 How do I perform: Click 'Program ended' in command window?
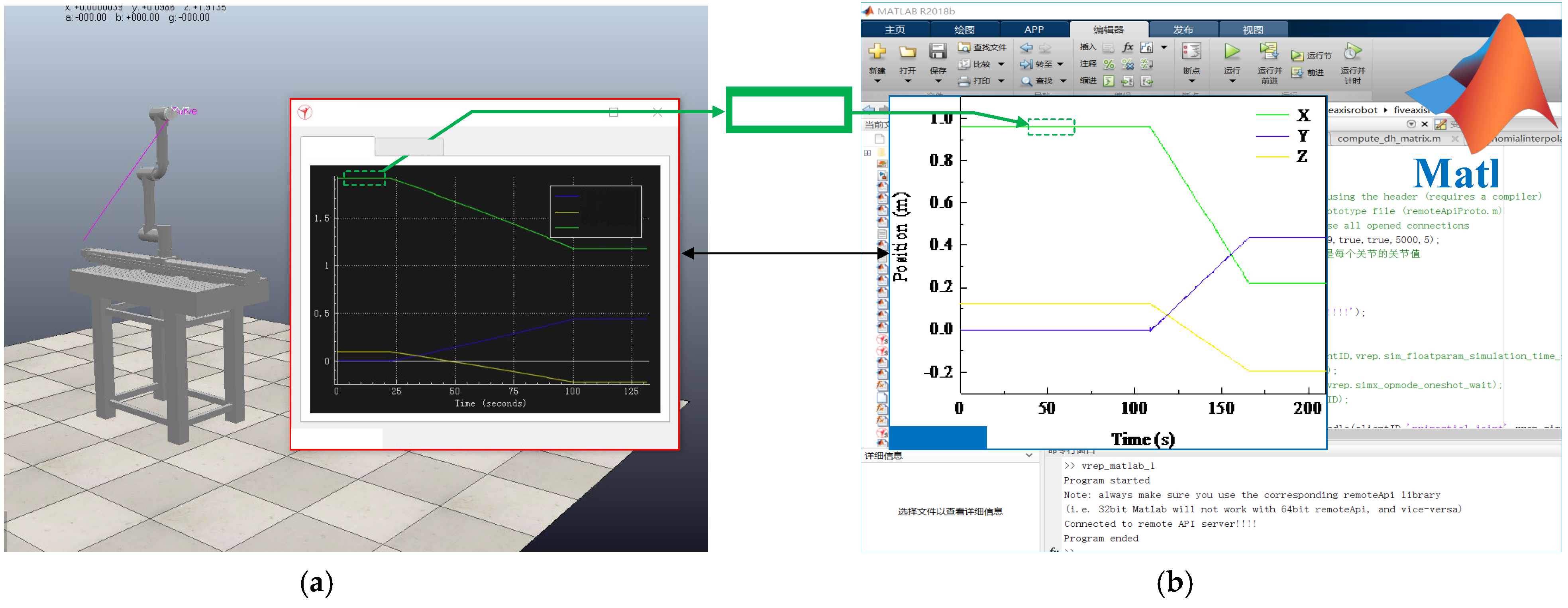[x=1101, y=539]
